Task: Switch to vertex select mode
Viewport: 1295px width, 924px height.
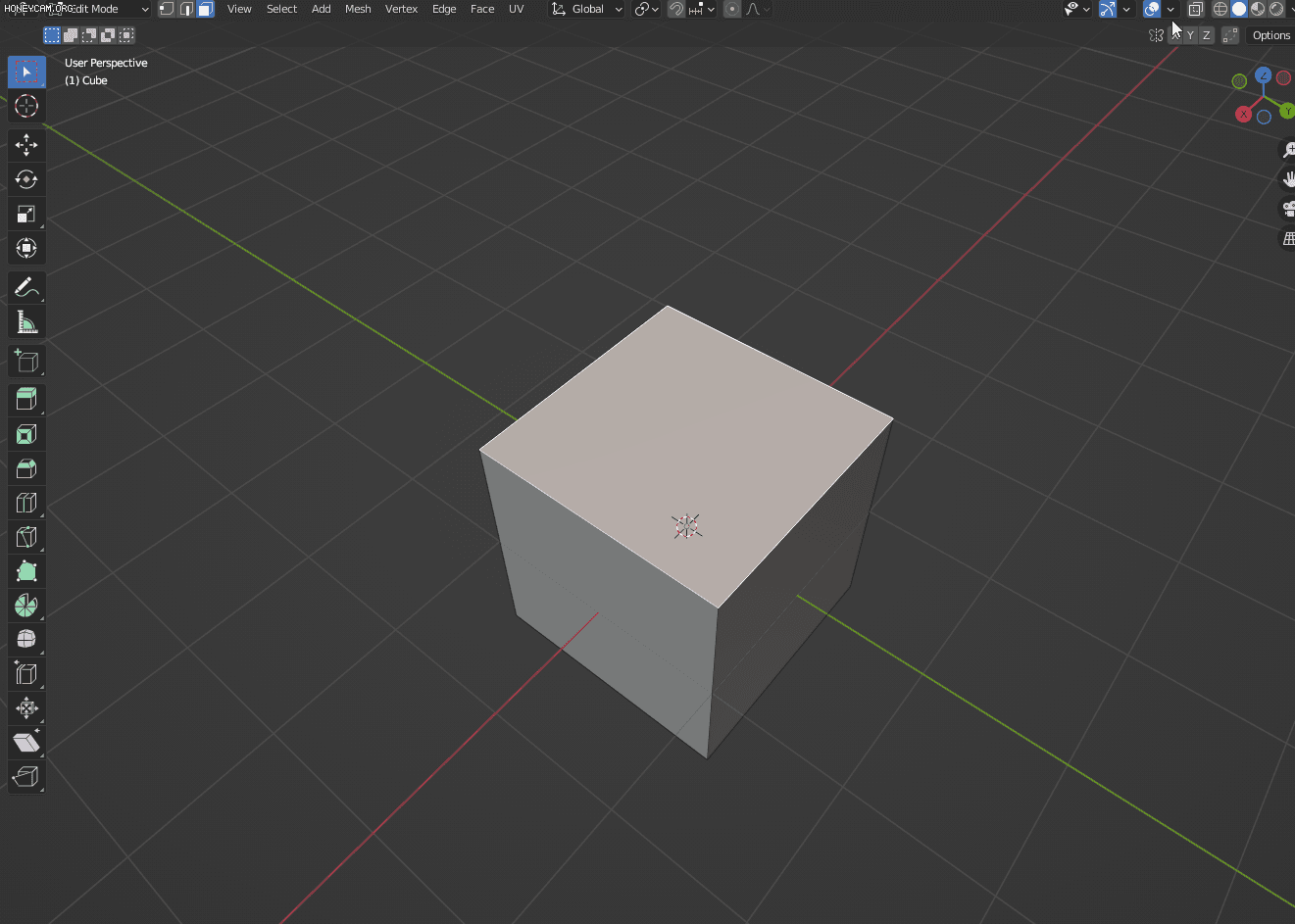Action: click(167, 9)
